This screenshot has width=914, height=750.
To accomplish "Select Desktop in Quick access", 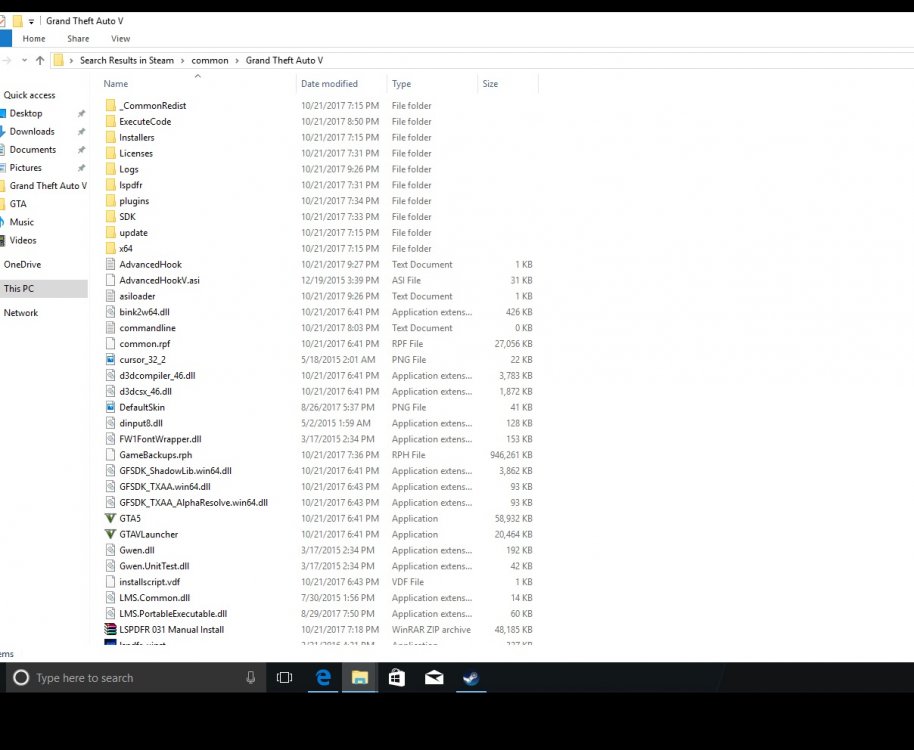I will point(26,113).
